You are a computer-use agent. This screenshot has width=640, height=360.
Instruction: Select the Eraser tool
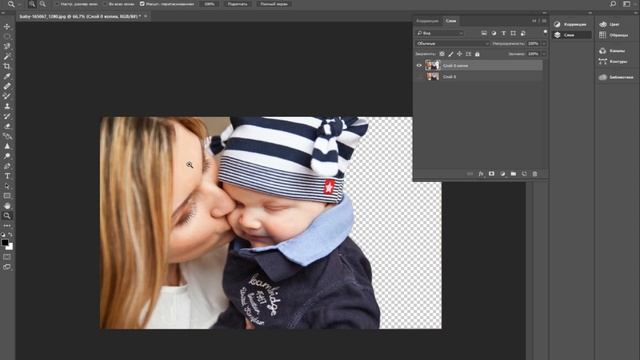pos(7,126)
